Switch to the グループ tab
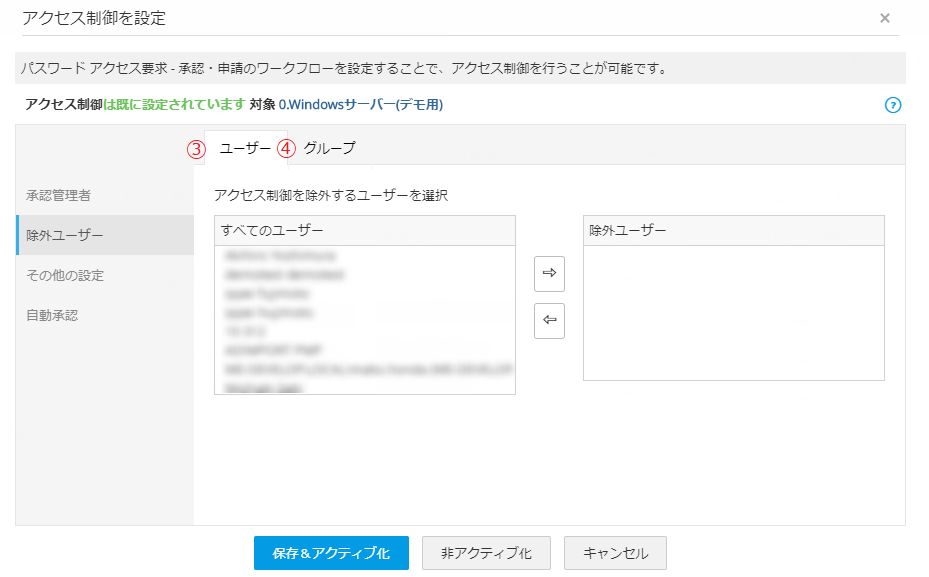 point(329,148)
